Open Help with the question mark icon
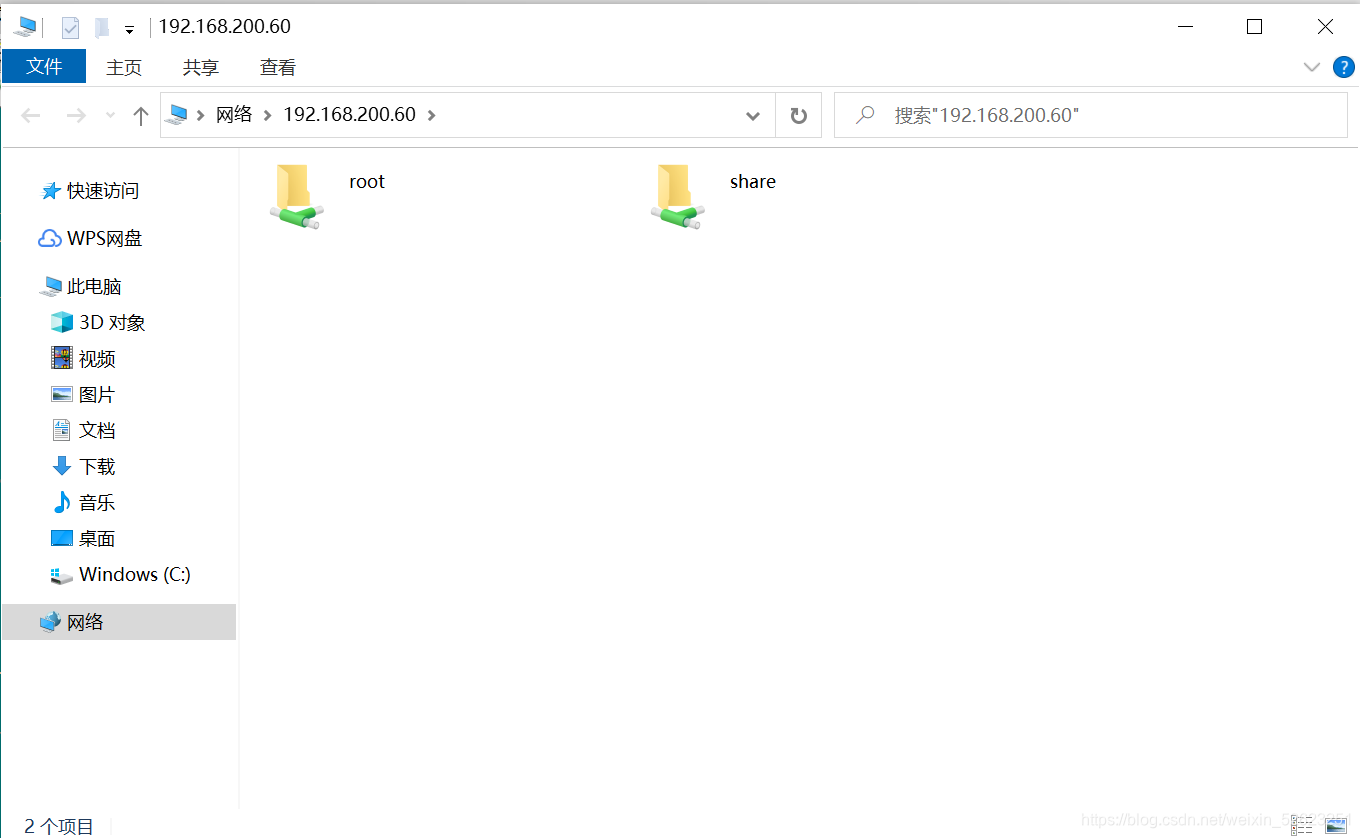1360x838 pixels. (x=1344, y=67)
